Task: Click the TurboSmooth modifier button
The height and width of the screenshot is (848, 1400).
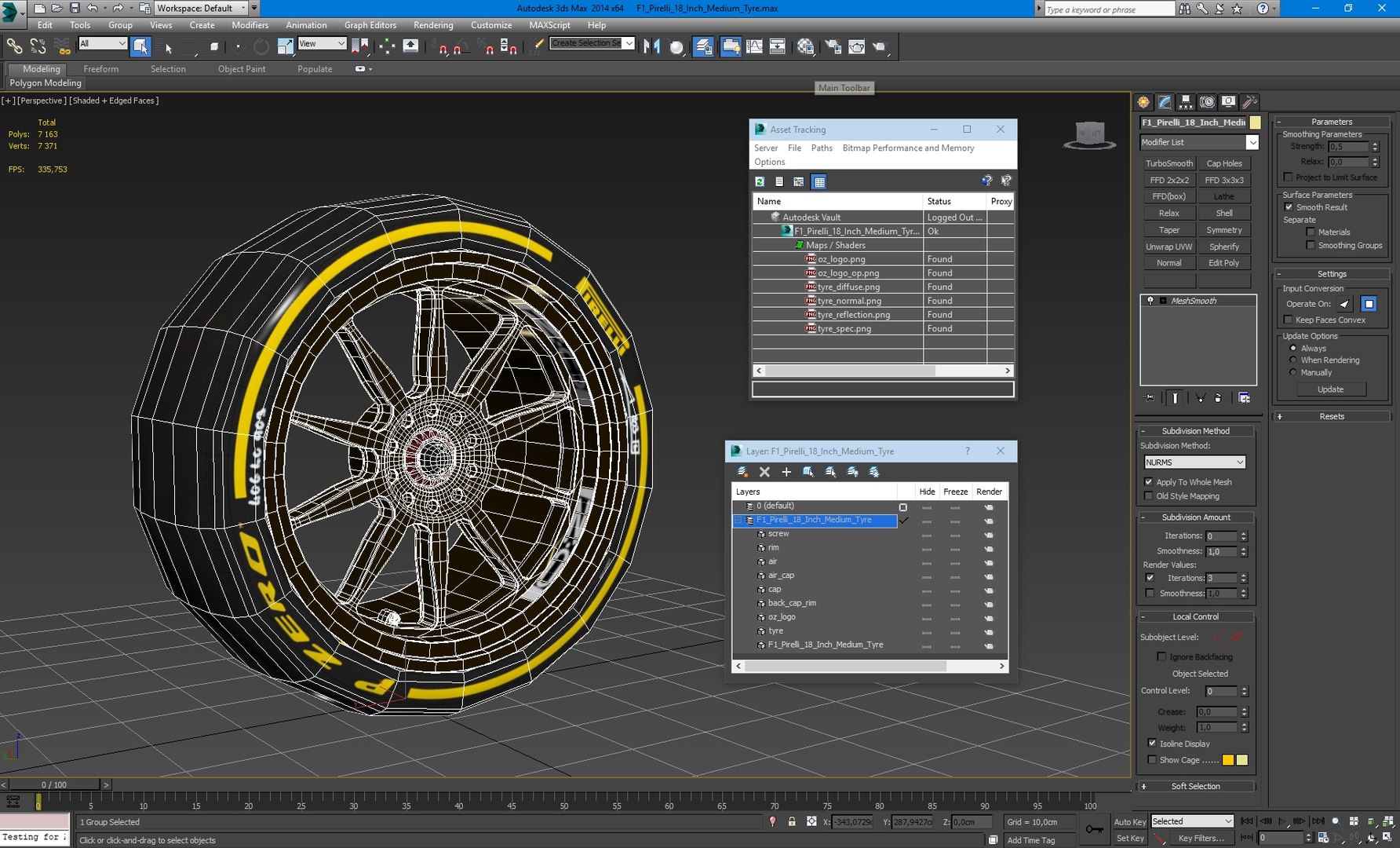Action: click(1168, 163)
